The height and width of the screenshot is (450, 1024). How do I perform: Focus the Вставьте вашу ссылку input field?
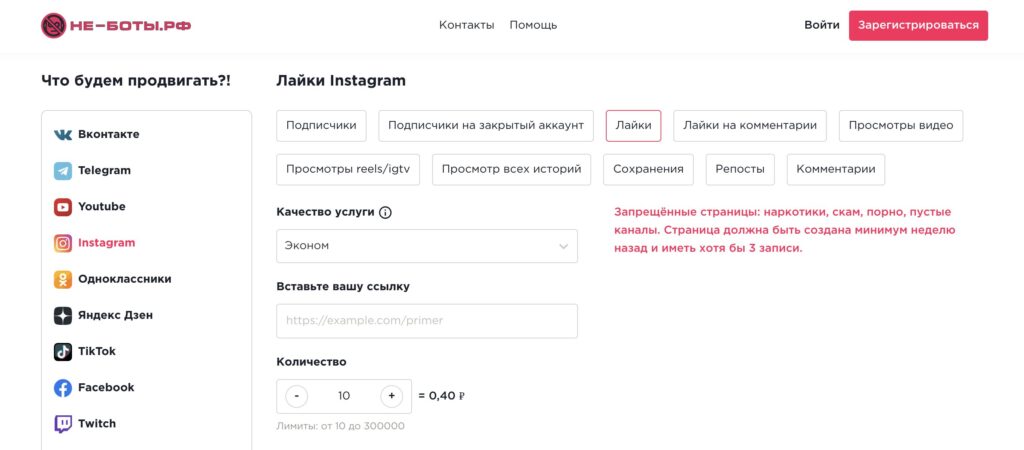point(427,321)
